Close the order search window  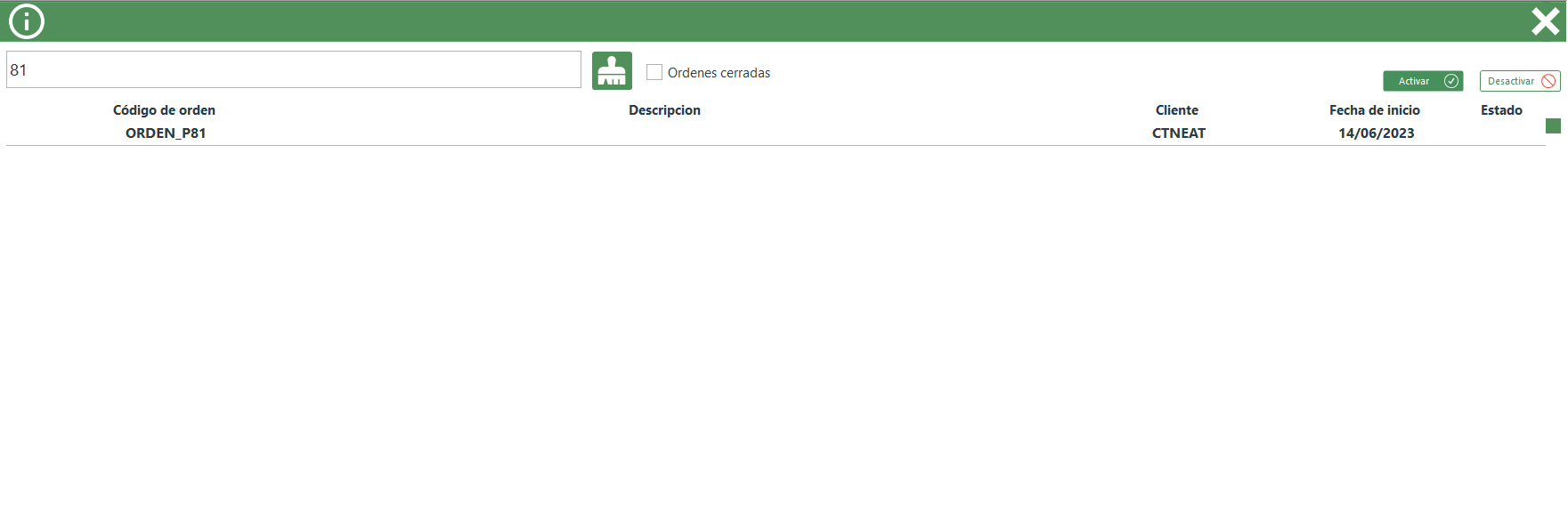1545,21
